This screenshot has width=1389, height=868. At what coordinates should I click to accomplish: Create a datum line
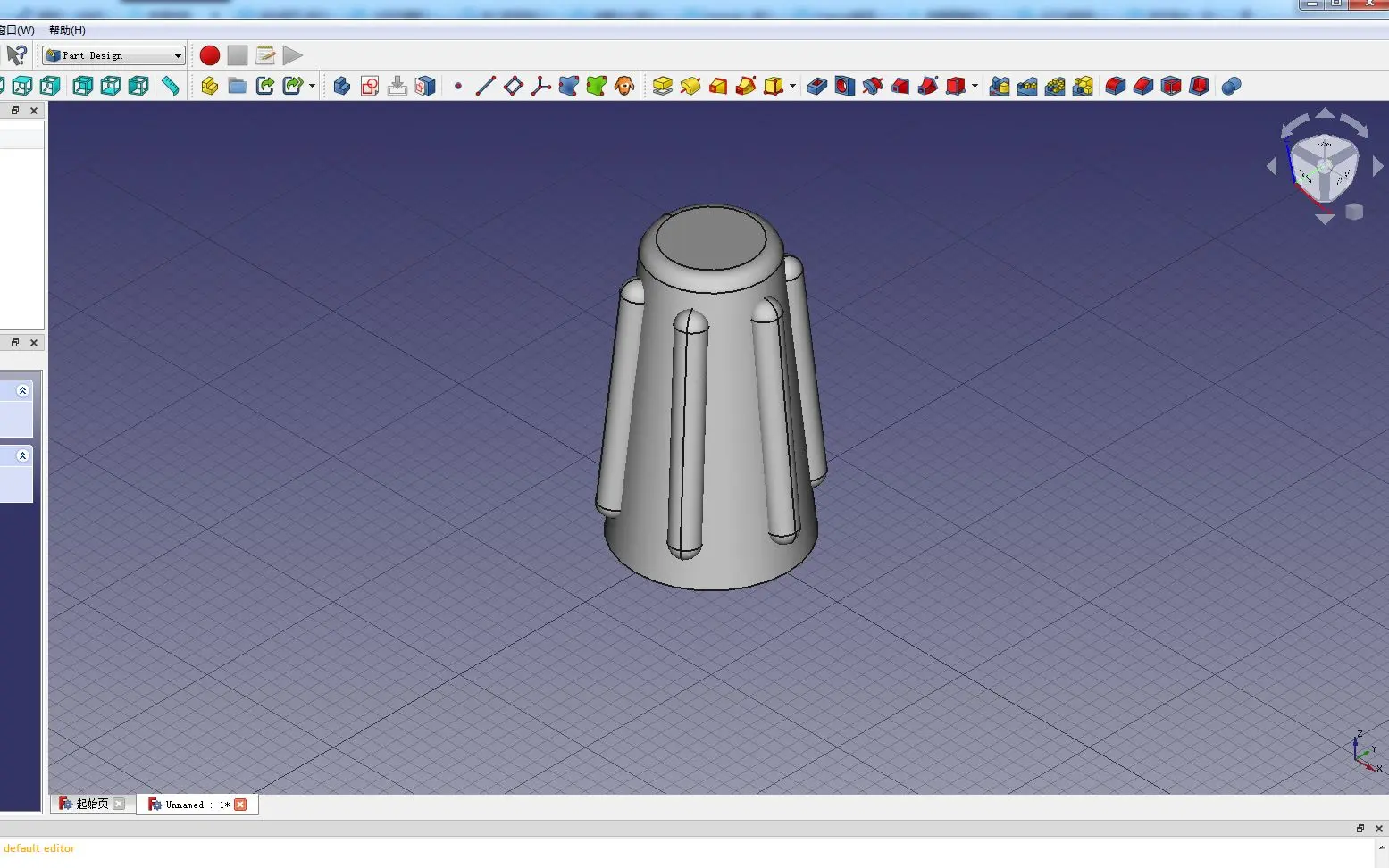(x=486, y=86)
